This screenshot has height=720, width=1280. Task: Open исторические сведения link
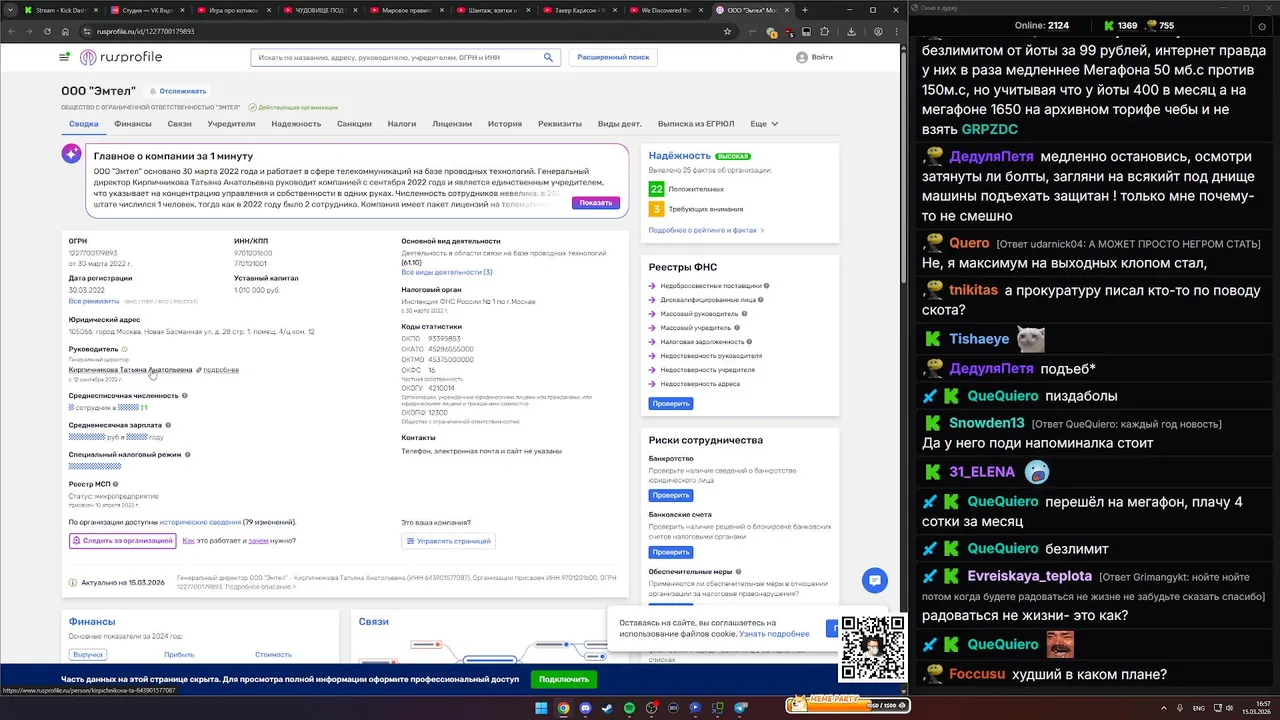(x=200, y=522)
